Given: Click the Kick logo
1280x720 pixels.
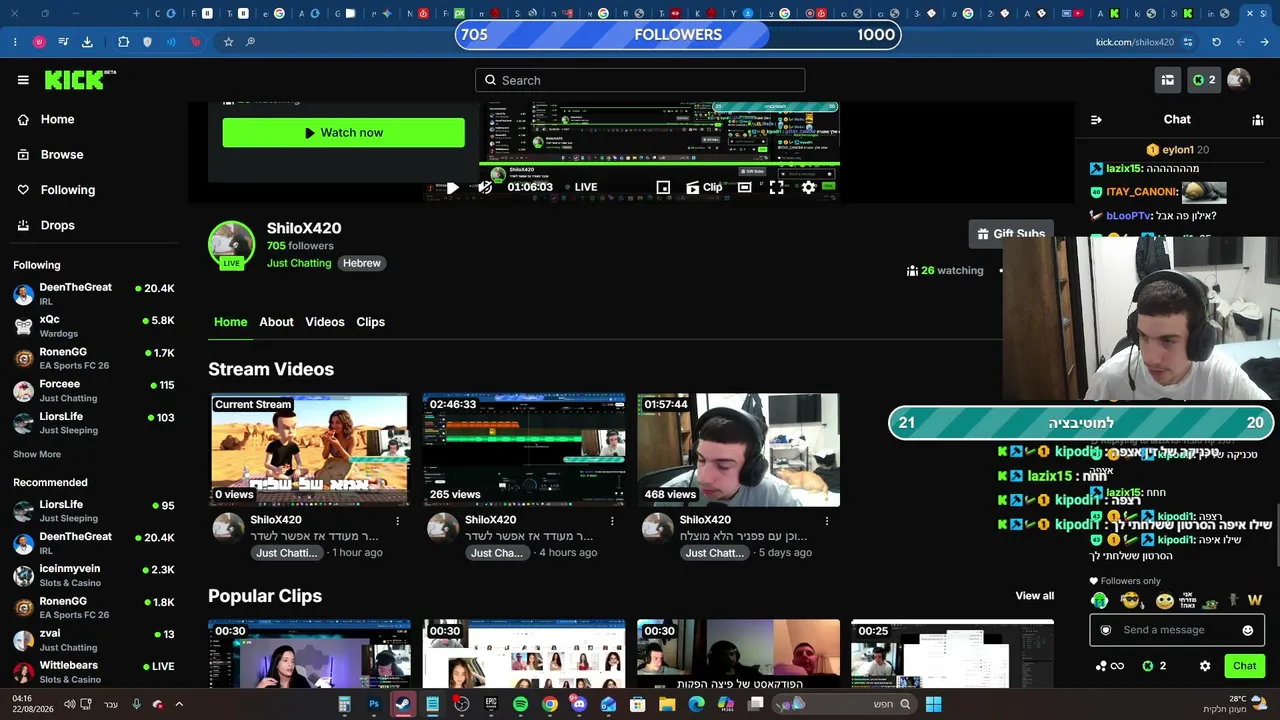Looking at the screenshot, I should coord(80,80).
